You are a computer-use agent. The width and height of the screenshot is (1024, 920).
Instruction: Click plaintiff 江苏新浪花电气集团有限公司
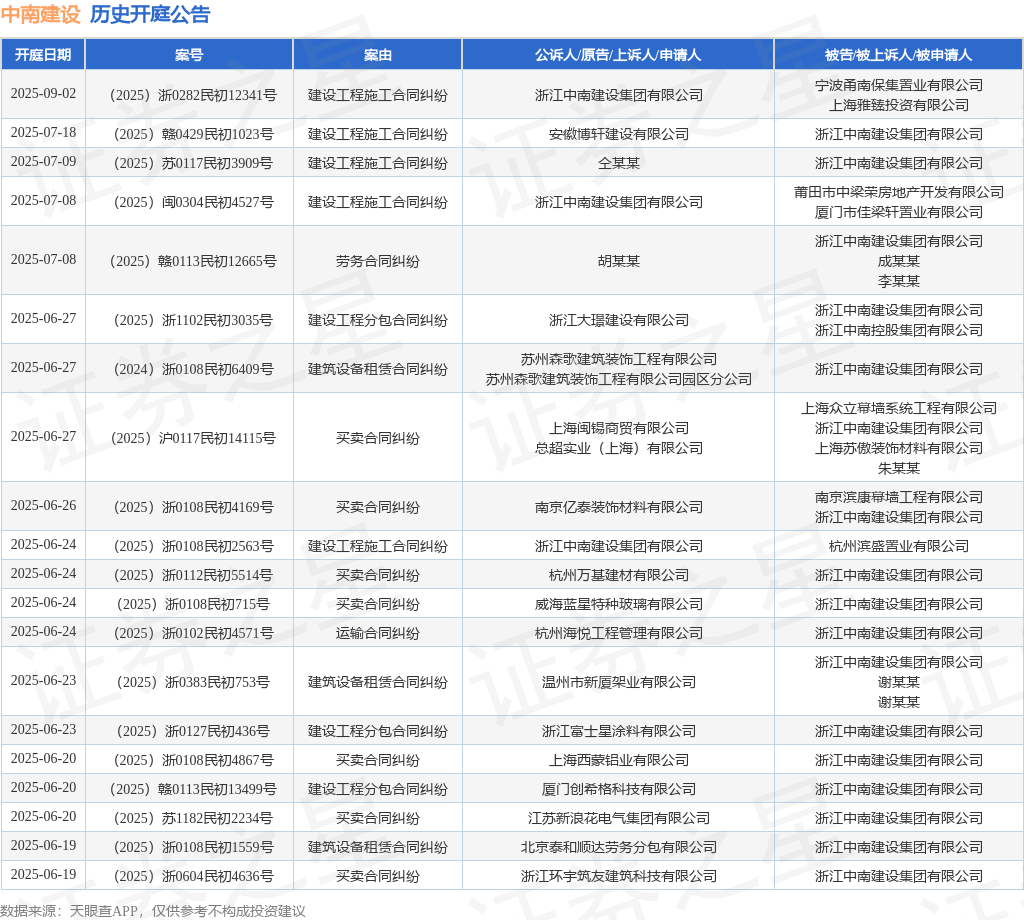[618, 819]
